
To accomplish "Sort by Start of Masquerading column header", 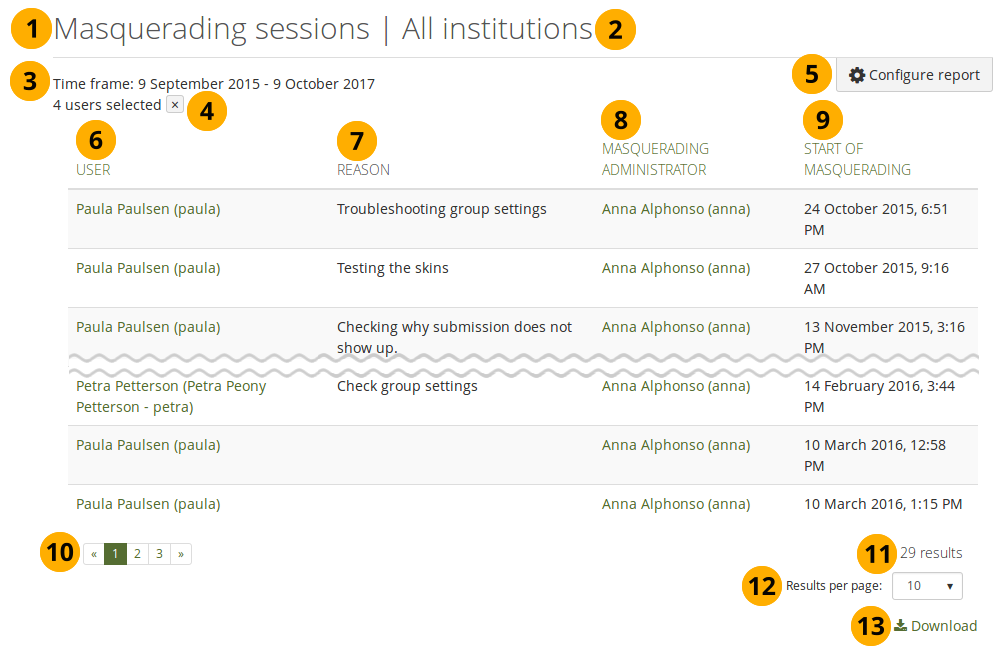I will [857, 159].
